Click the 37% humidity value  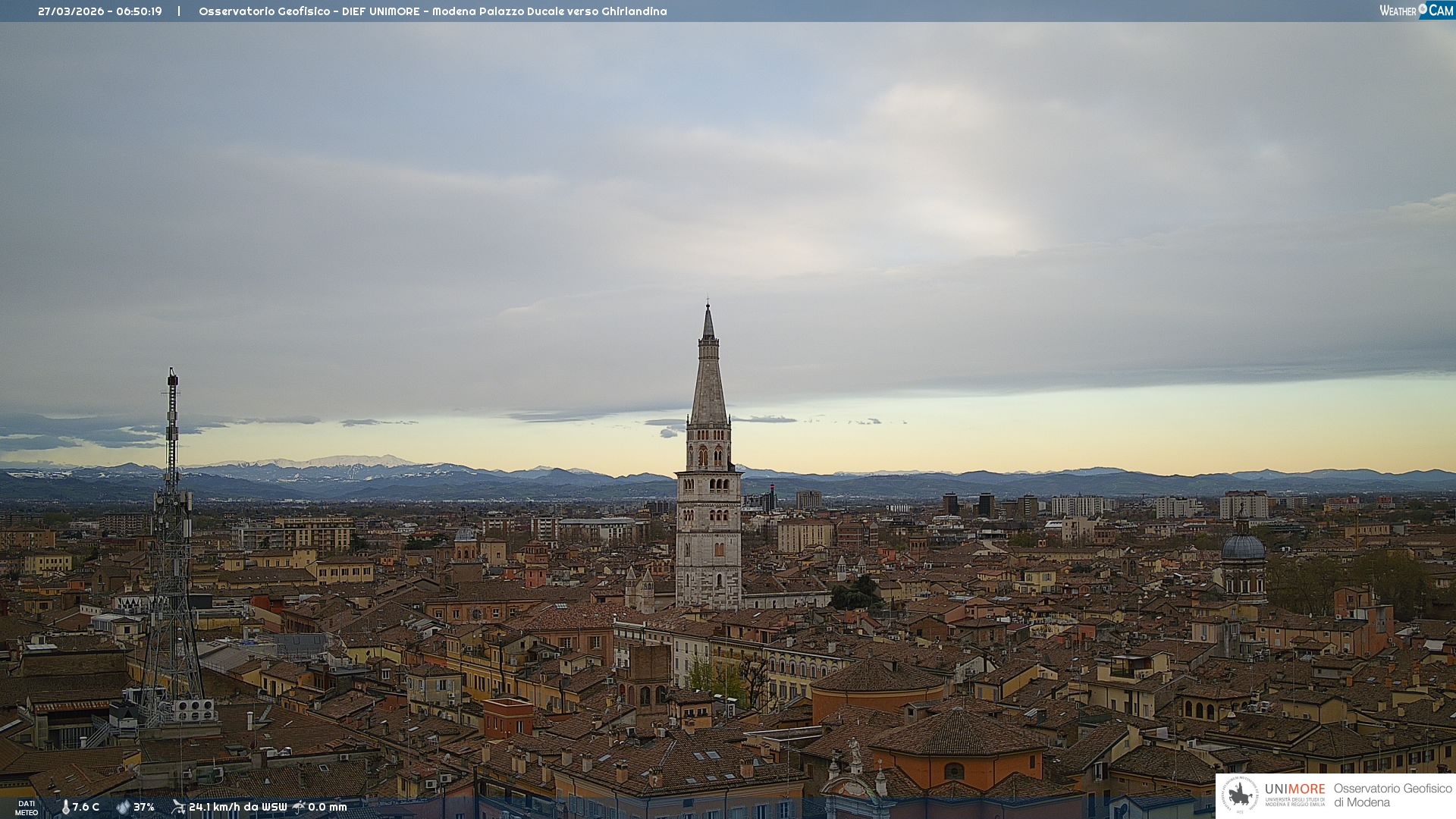point(144,807)
